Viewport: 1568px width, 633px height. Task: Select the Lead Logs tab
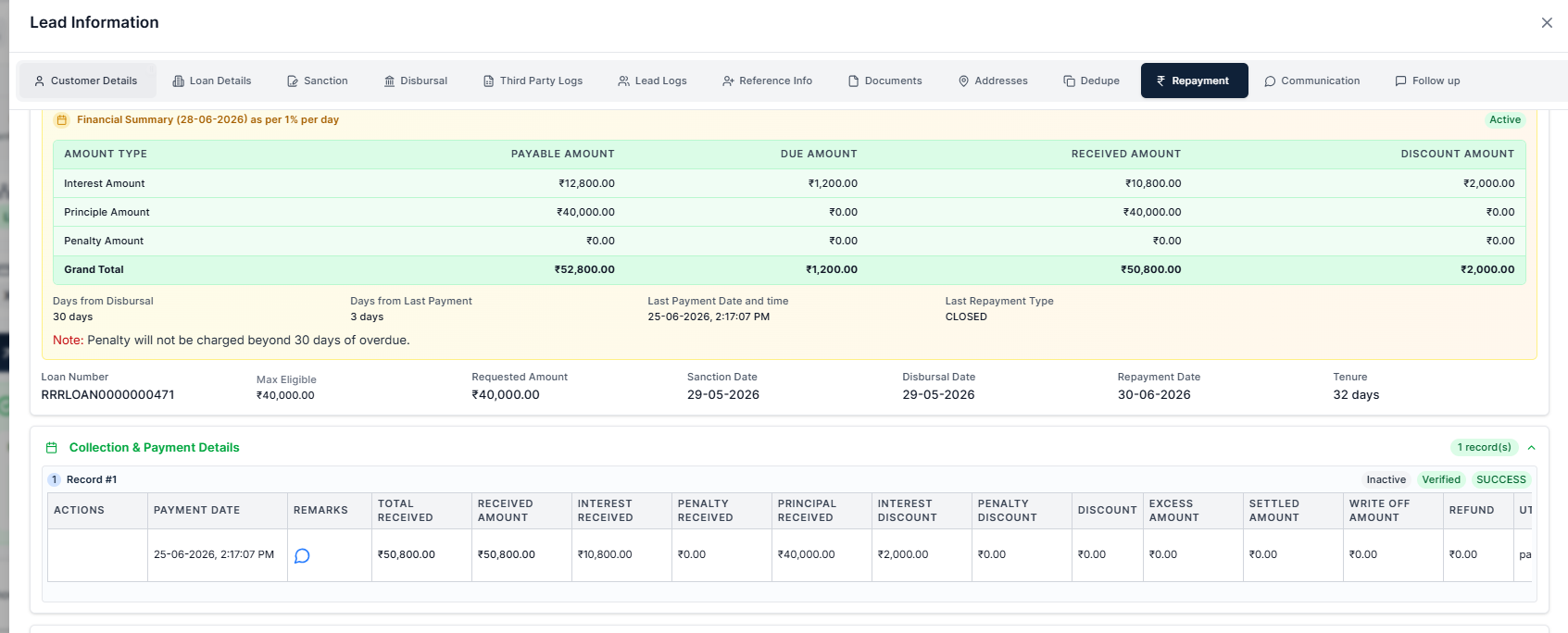pos(653,81)
